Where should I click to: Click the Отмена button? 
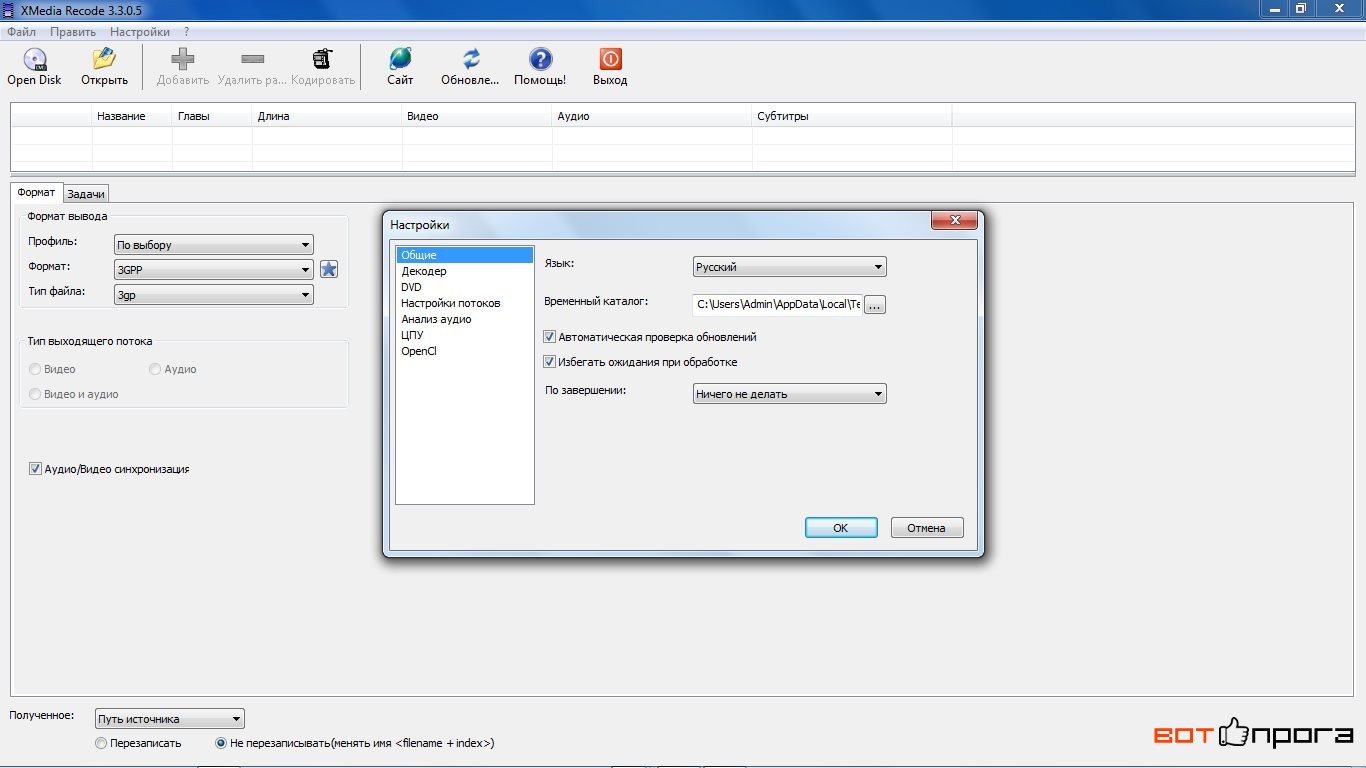coord(927,528)
